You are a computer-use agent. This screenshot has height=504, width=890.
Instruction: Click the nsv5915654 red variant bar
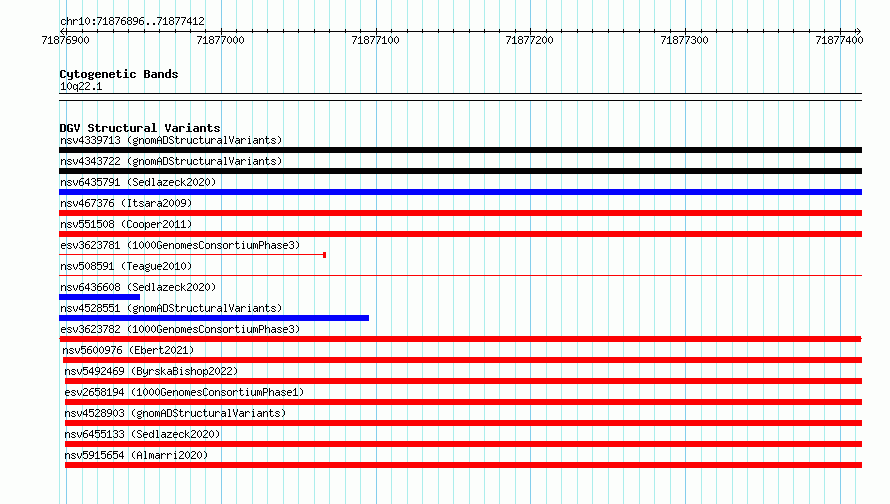pos(463,465)
